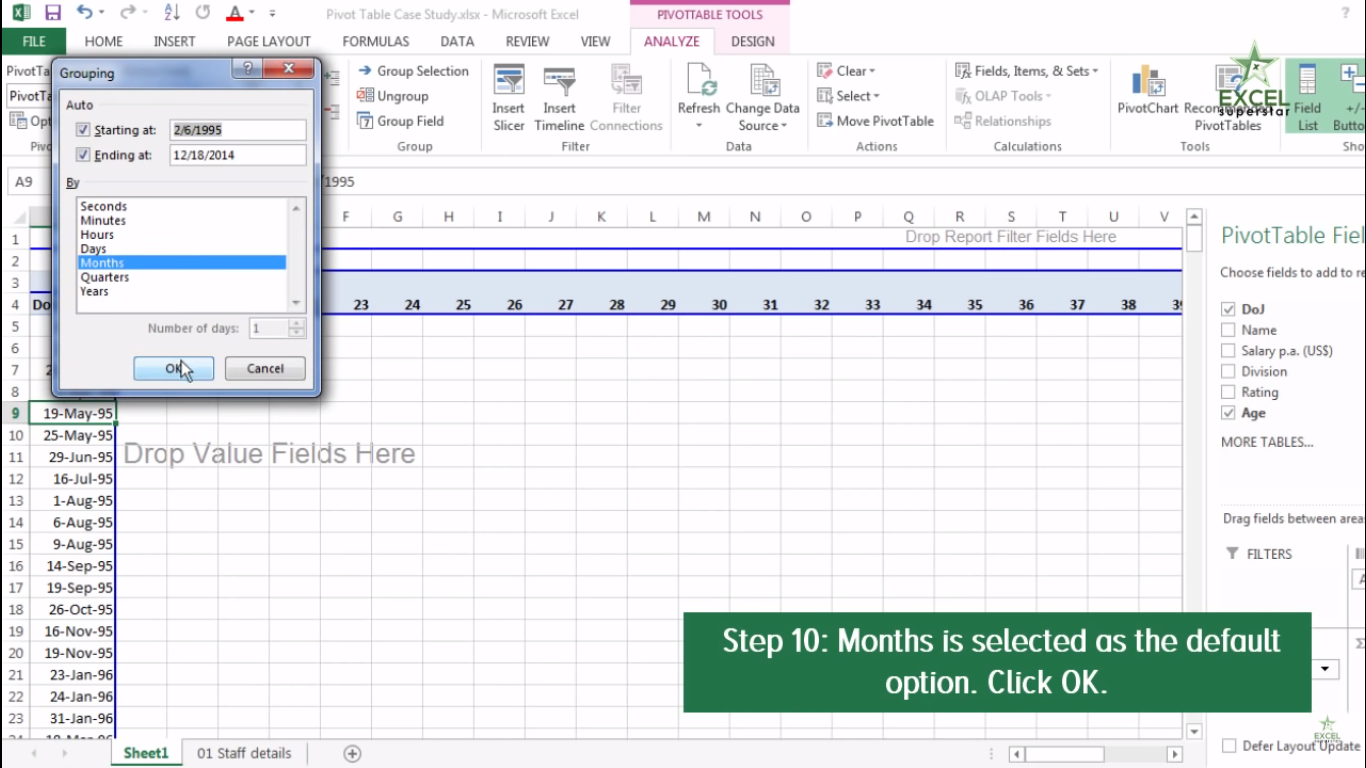Click the By list scroll down arrow

click(x=296, y=303)
